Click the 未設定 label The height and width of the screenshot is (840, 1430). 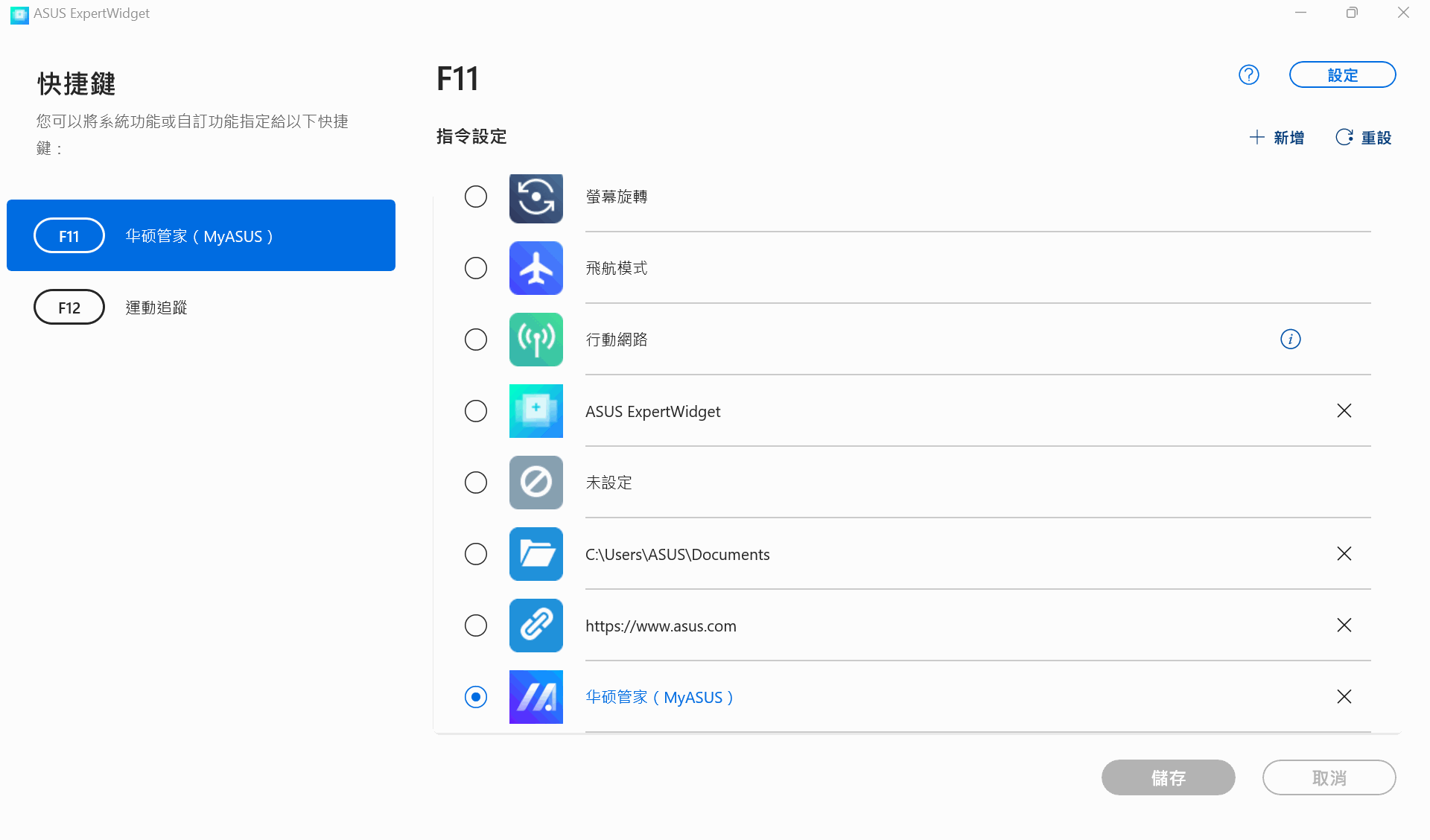click(x=608, y=483)
